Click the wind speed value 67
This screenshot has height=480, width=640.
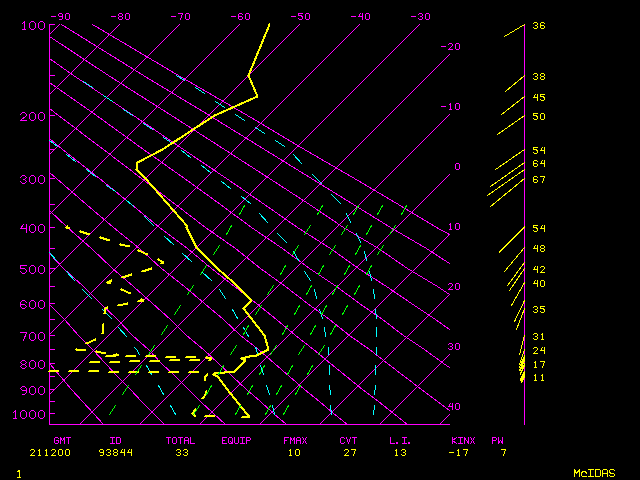[x=538, y=180]
